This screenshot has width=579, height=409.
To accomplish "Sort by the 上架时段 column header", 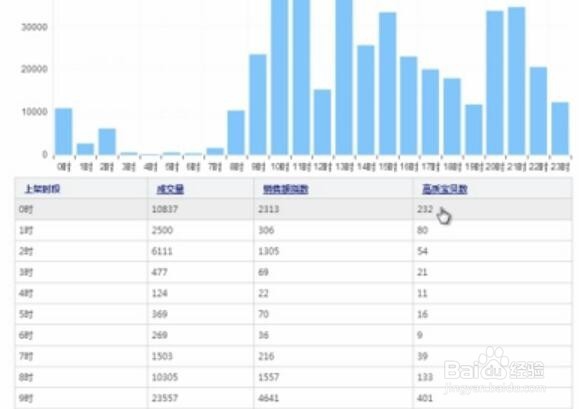I will coord(42,189).
